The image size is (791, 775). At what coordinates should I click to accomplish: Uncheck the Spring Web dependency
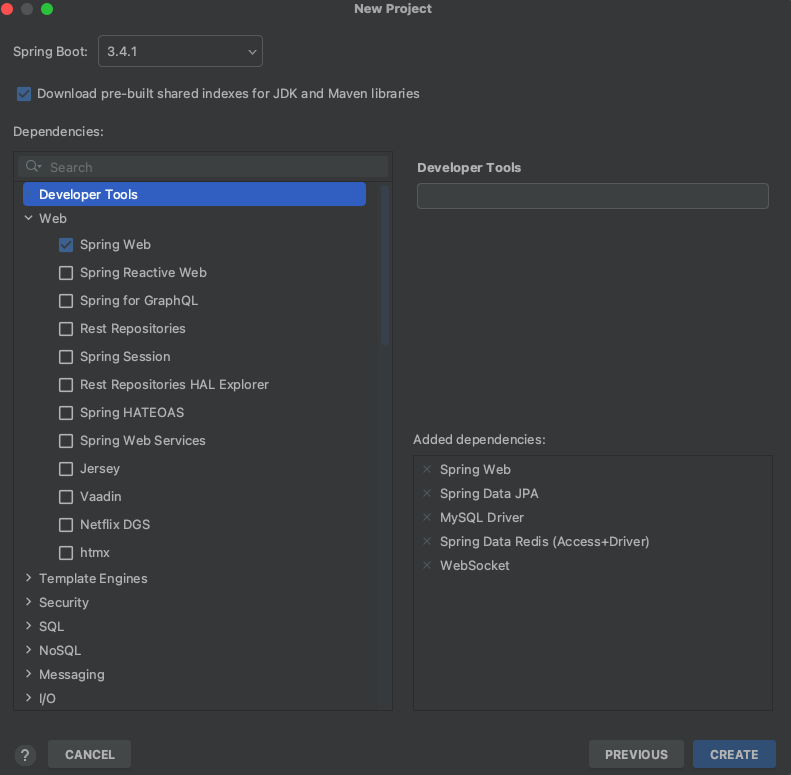pyautogui.click(x=66, y=245)
